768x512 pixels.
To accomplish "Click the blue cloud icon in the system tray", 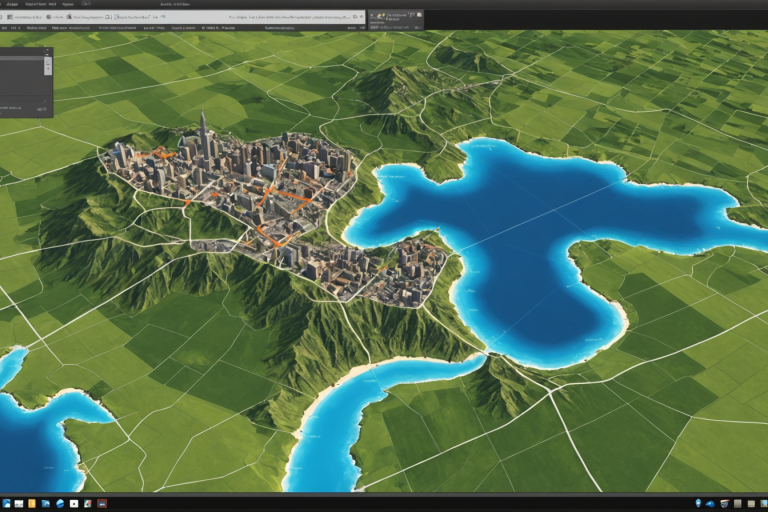I will point(710,504).
